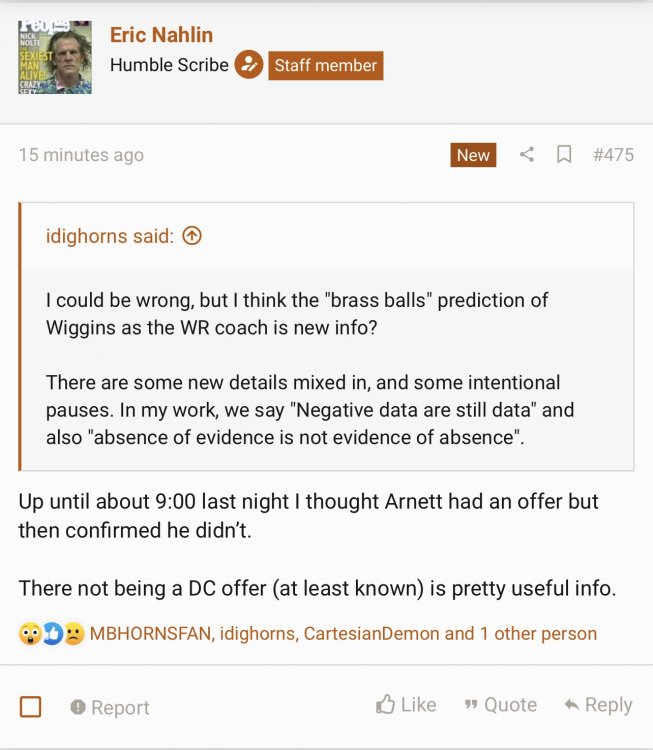Open MBHORNSFAN's profile from reactions list
The image size is (653, 750).
152,633
